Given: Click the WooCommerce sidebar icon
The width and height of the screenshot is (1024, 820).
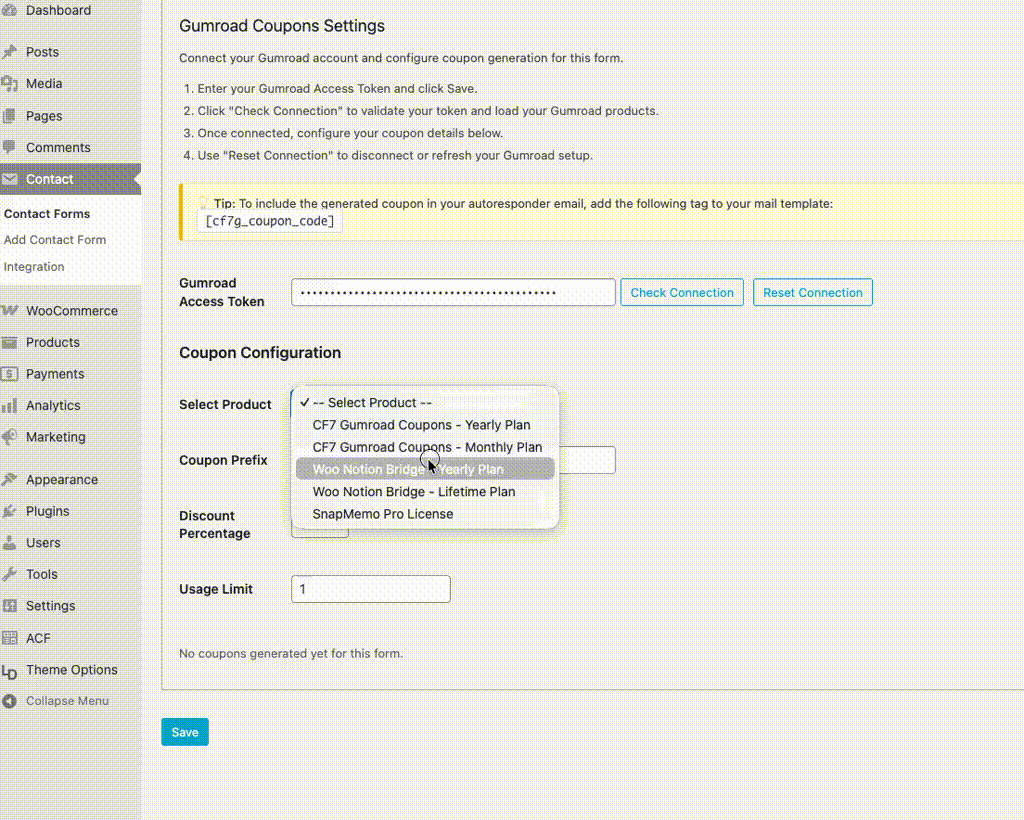Looking at the screenshot, I should (x=13, y=310).
